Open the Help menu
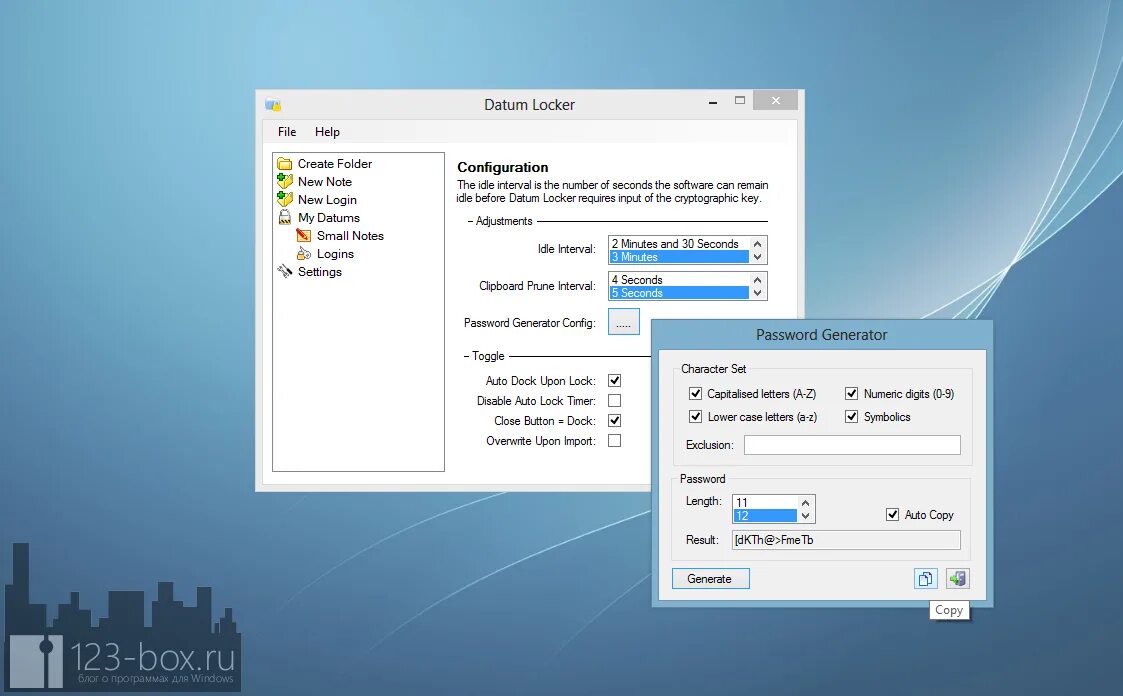1123x696 pixels. point(327,132)
